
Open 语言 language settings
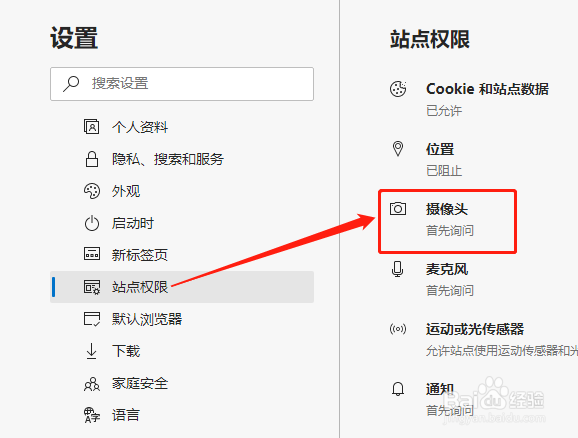pyautogui.click(x=126, y=415)
